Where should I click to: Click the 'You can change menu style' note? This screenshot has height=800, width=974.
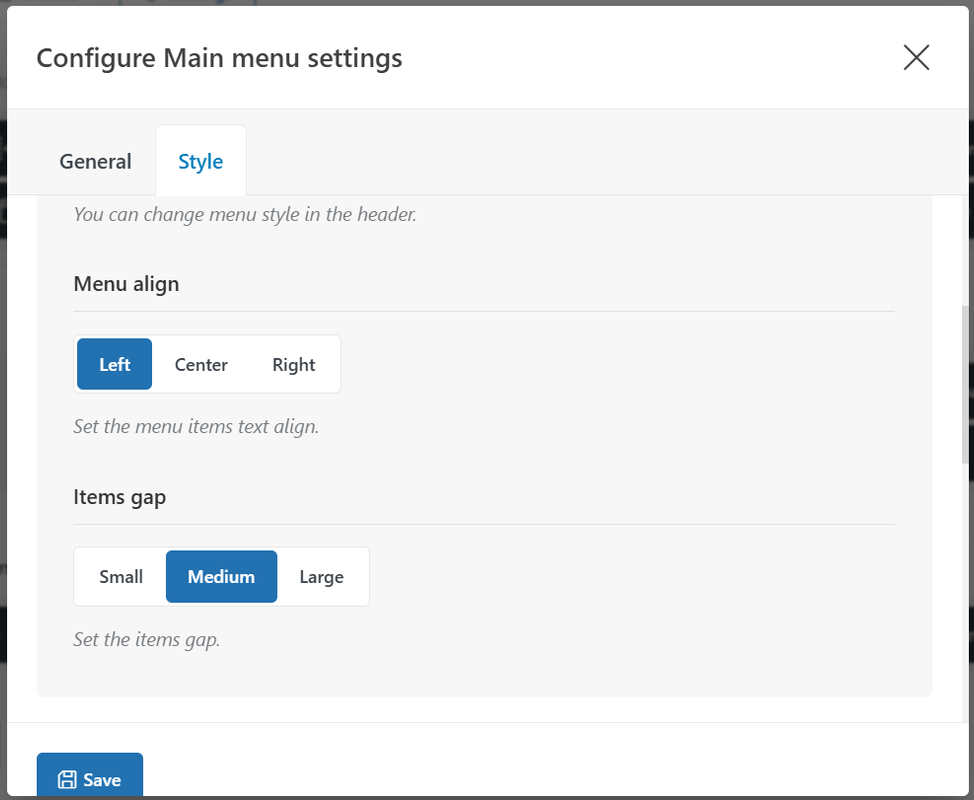pyautogui.click(x=245, y=214)
